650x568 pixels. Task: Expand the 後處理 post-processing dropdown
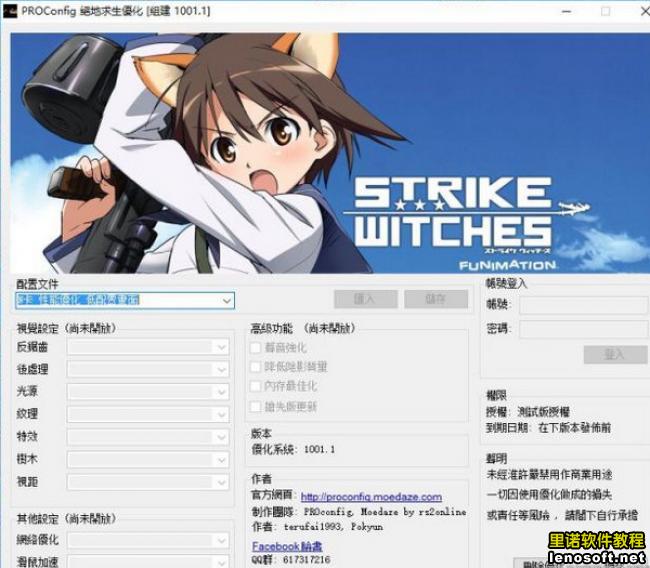(148, 369)
